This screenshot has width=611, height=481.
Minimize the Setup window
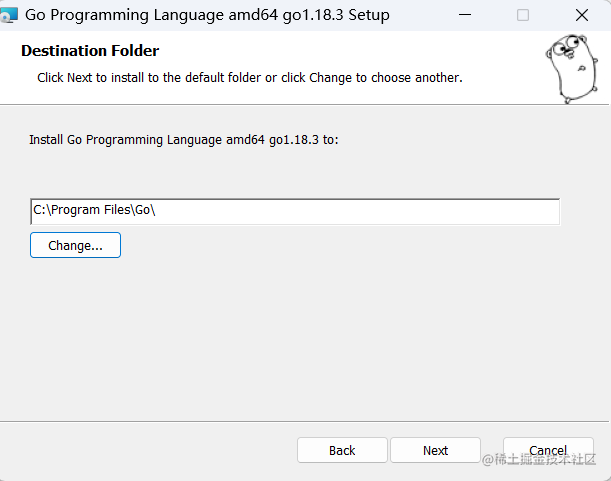click(465, 15)
